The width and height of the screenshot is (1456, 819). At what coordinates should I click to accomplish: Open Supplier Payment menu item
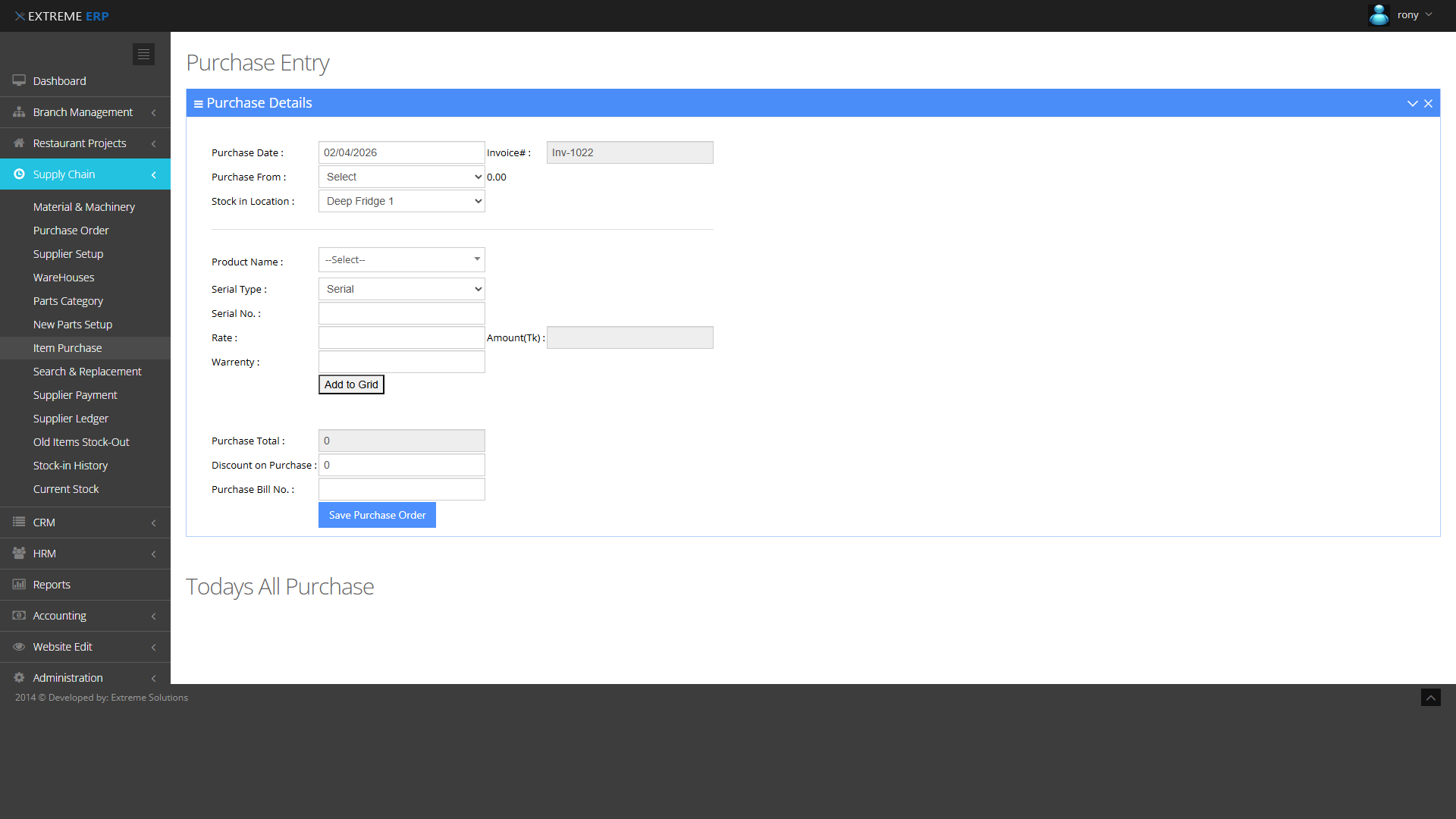click(75, 395)
